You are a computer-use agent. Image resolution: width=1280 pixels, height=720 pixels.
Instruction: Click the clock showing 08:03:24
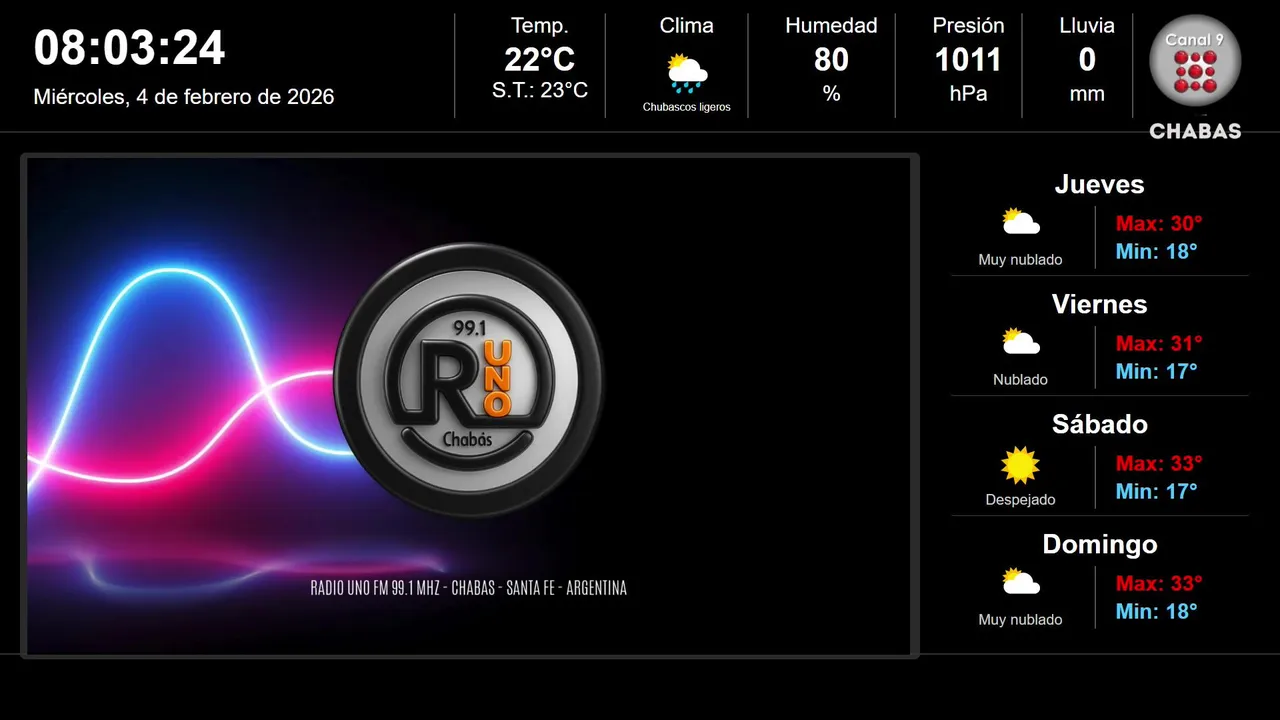pyautogui.click(x=130, y=48)
